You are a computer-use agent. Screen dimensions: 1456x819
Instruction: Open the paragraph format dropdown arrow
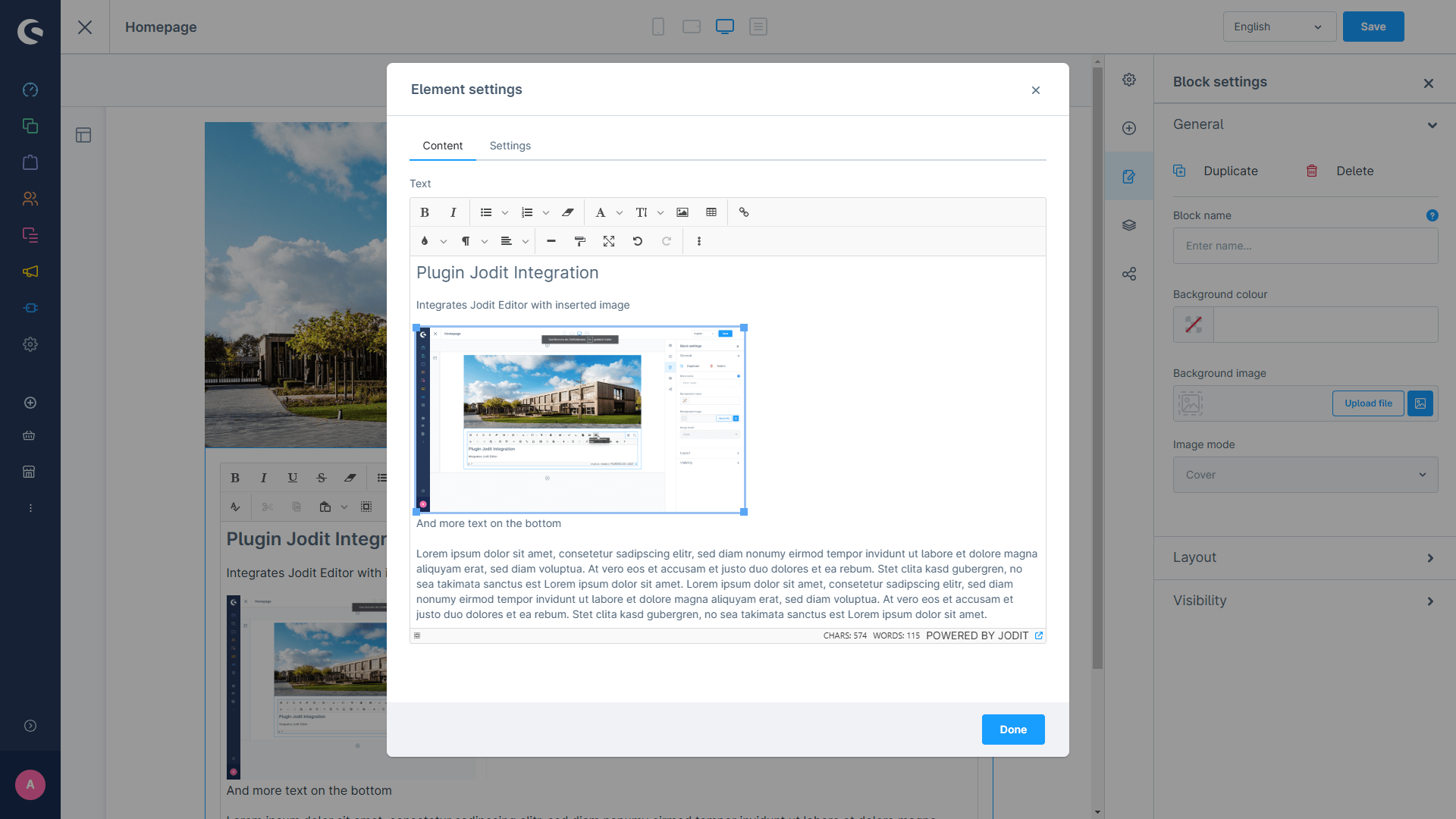(485, 242)
